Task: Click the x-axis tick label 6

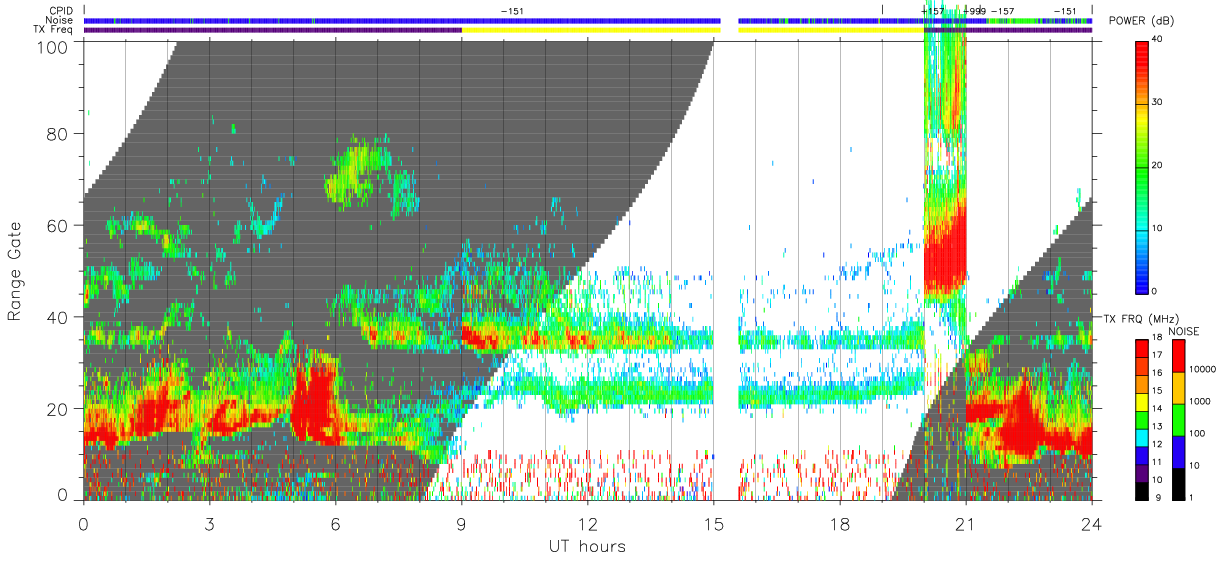Action: 335,523
